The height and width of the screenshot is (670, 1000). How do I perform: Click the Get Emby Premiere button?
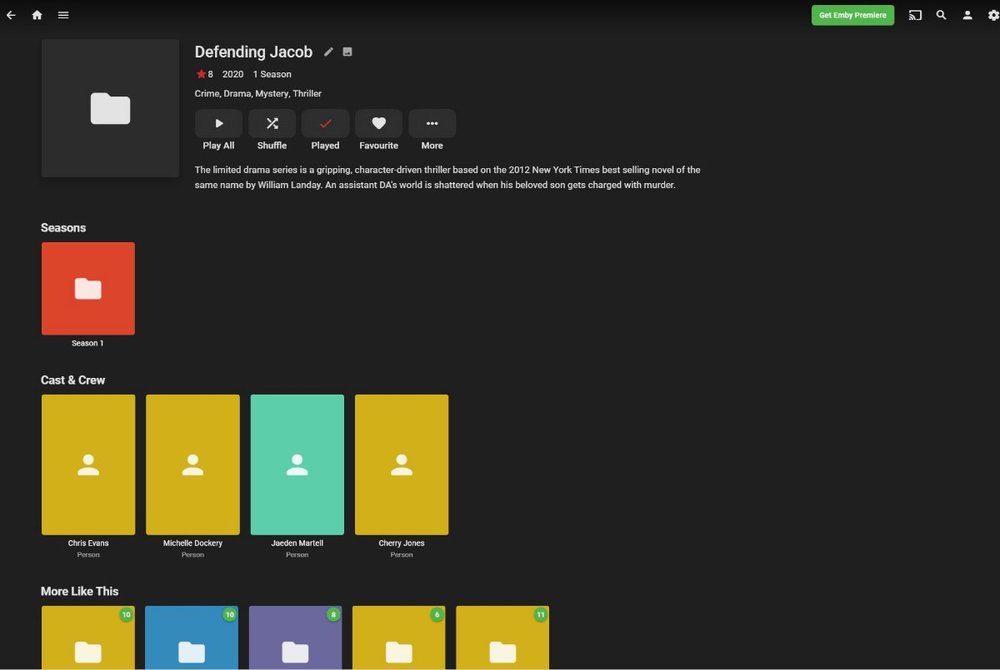[852, 15]
